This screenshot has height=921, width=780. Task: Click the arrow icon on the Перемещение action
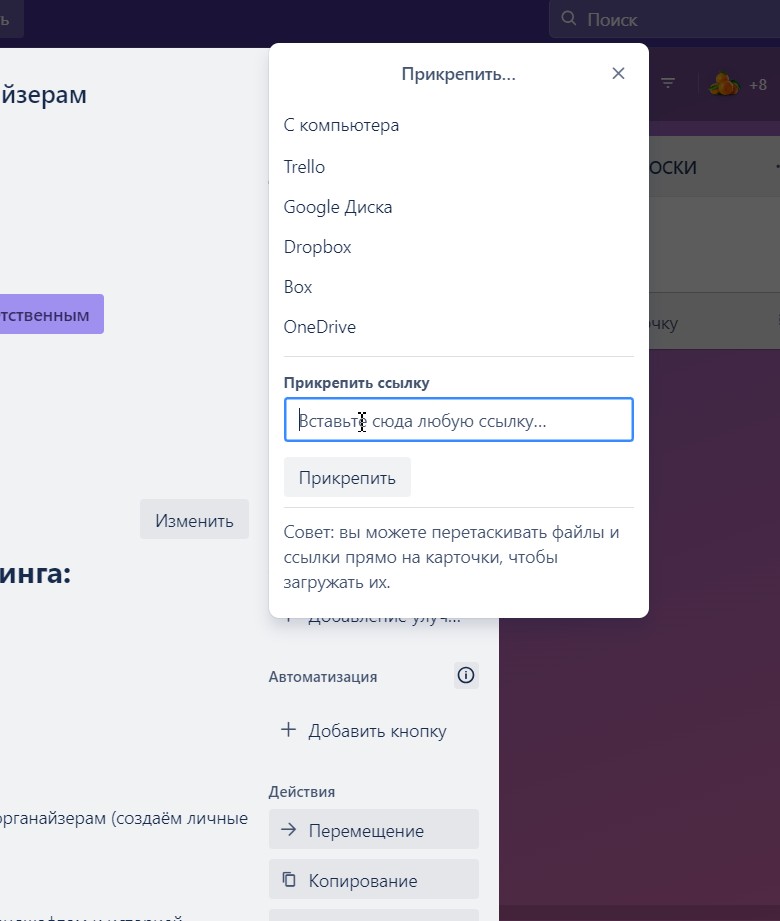[287, 829]
